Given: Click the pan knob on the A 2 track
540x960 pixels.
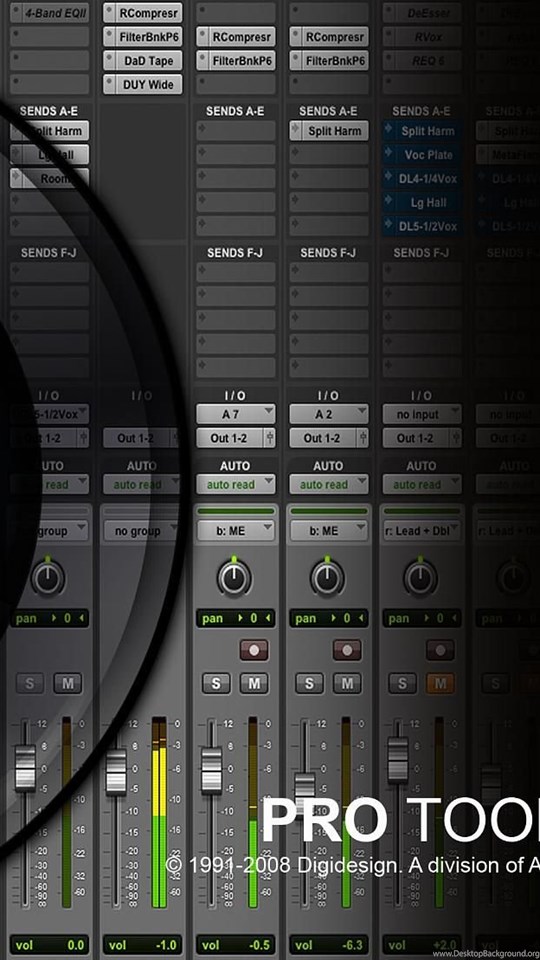Looking at the screenshot, I should [x=327, y=577].
